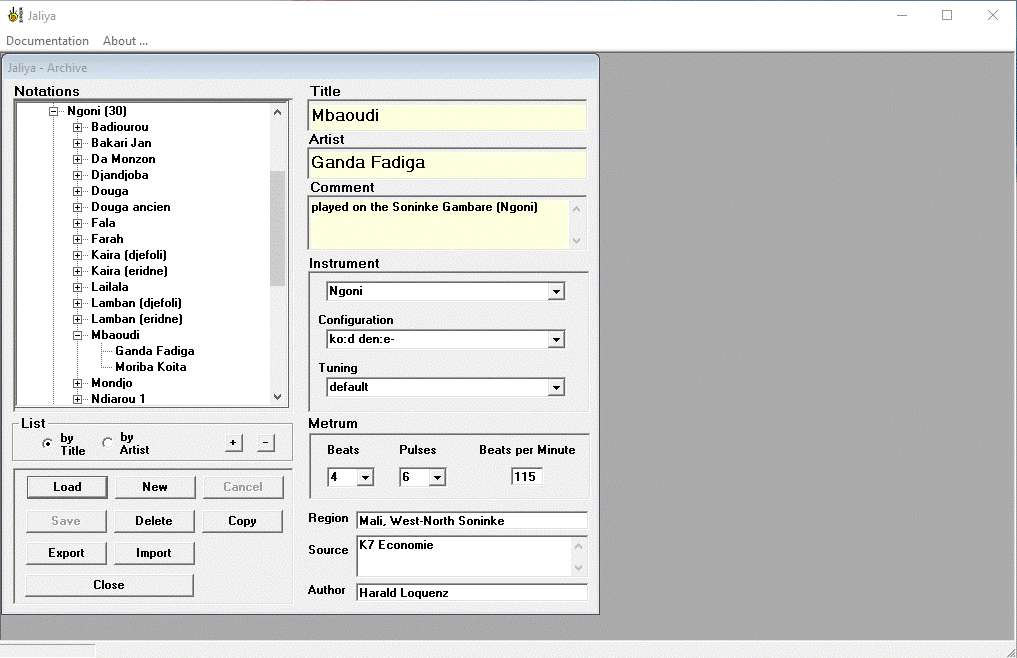Click the Load button

tap(67, 487)
